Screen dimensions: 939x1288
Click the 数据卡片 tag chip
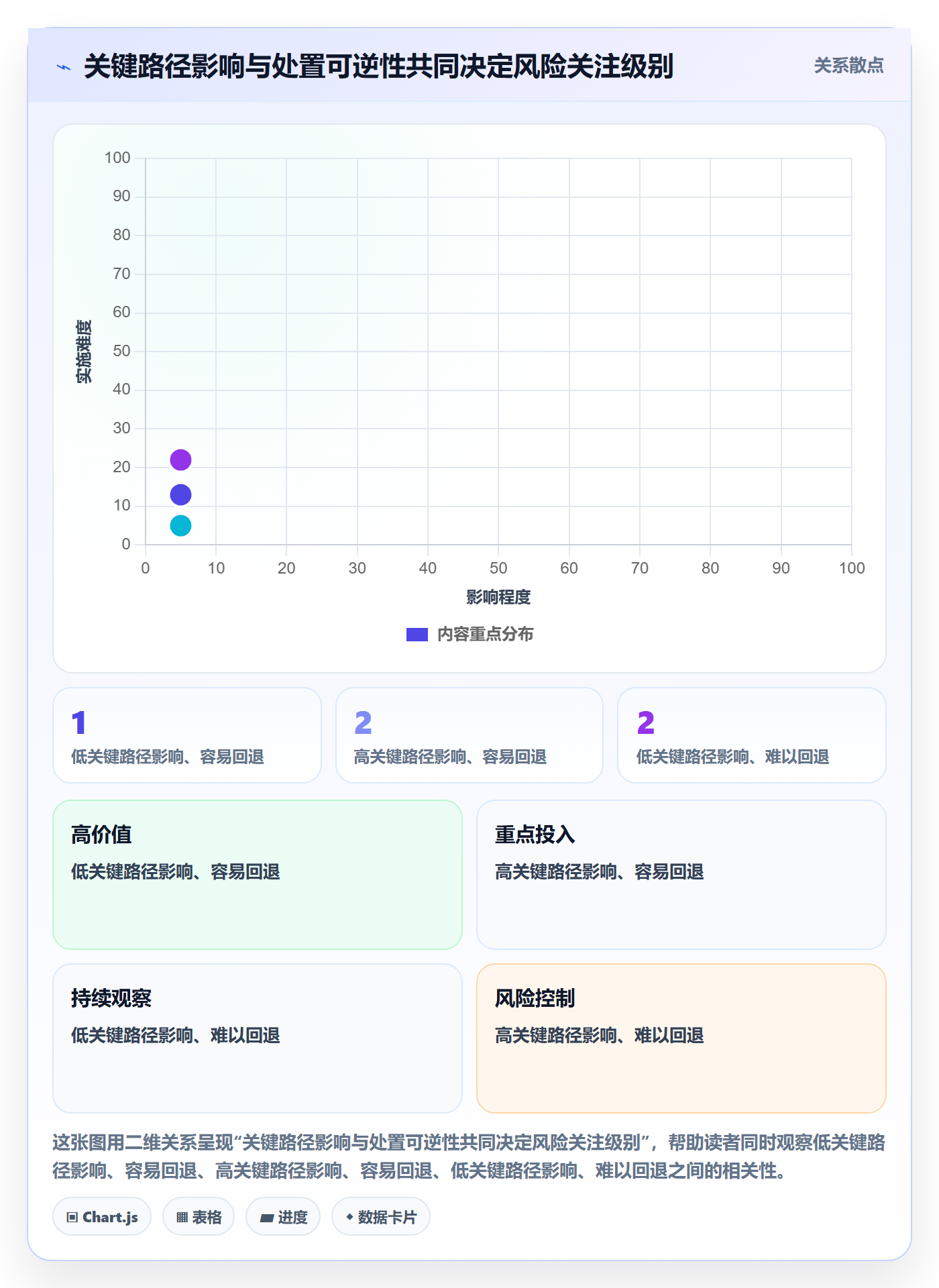tap(381, 1217)
